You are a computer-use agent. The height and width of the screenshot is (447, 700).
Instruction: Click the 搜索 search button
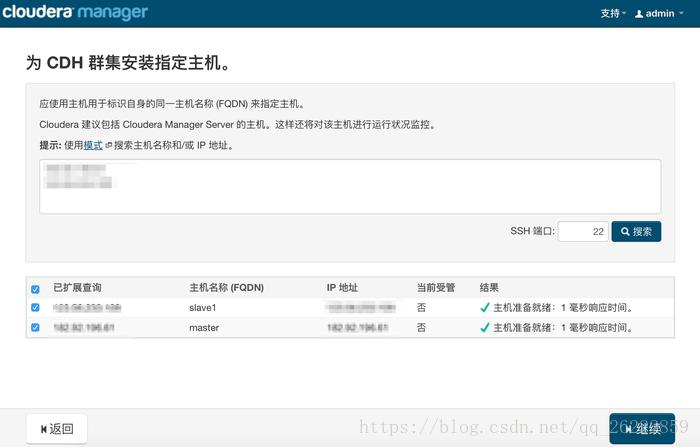click(x=636, y=231)
